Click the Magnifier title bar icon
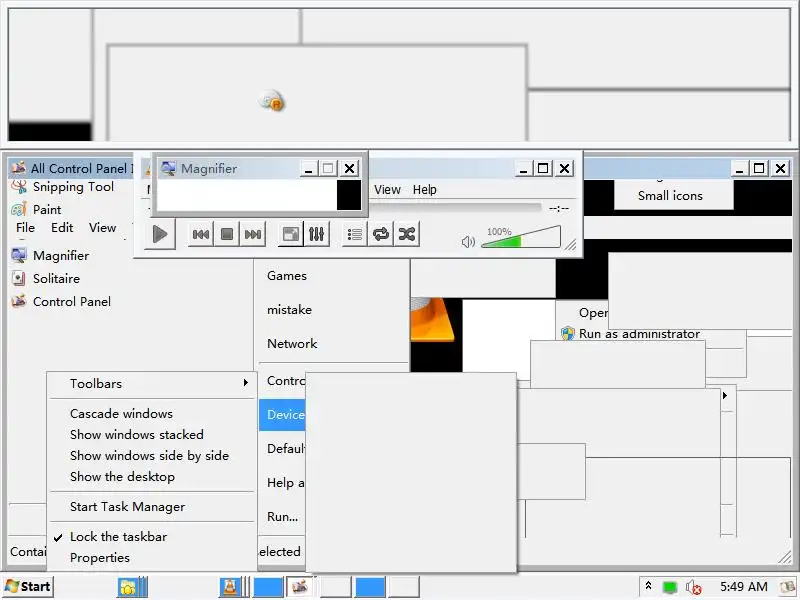Viewport: 800px width, 600px height. [168, 168]
